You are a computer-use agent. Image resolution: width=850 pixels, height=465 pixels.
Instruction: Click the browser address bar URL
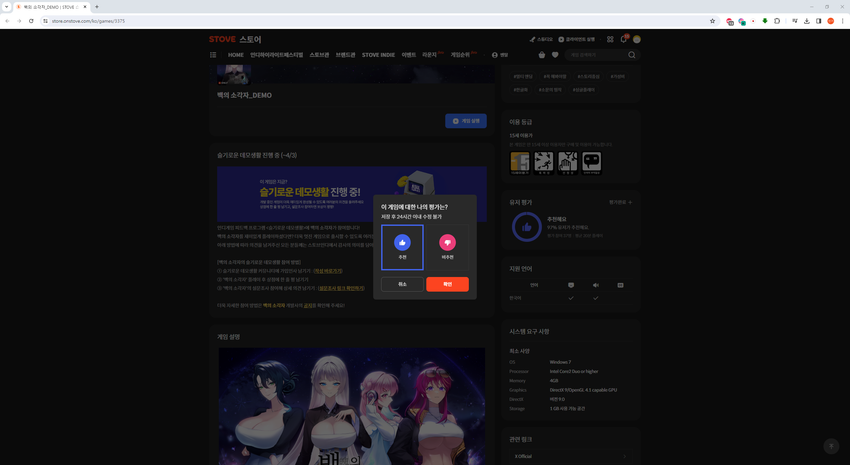[88, 21]
